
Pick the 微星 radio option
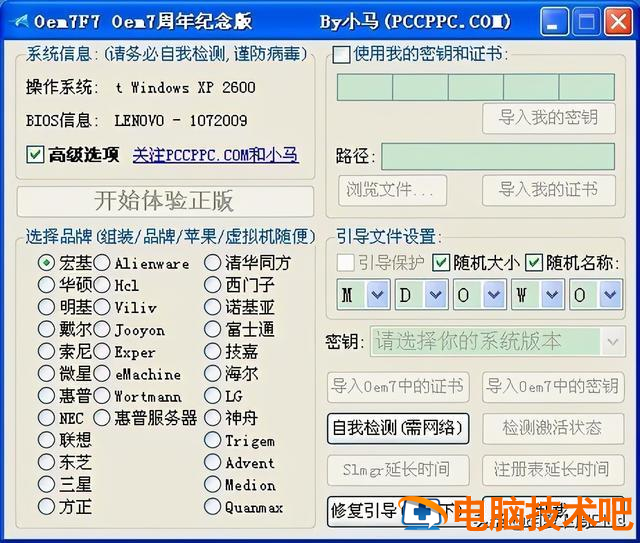47,373
